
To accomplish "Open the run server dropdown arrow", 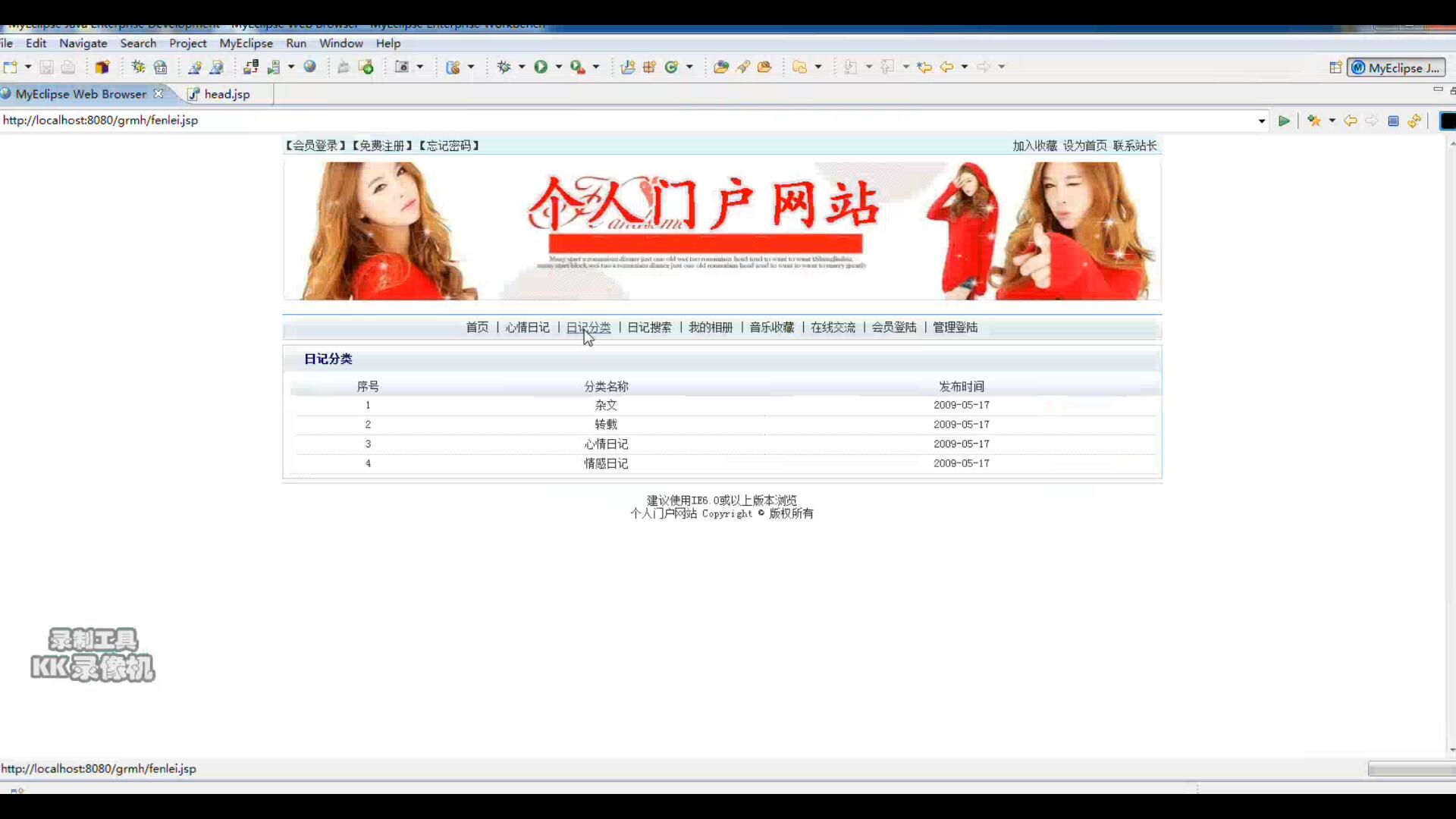I will click(291, 67).
